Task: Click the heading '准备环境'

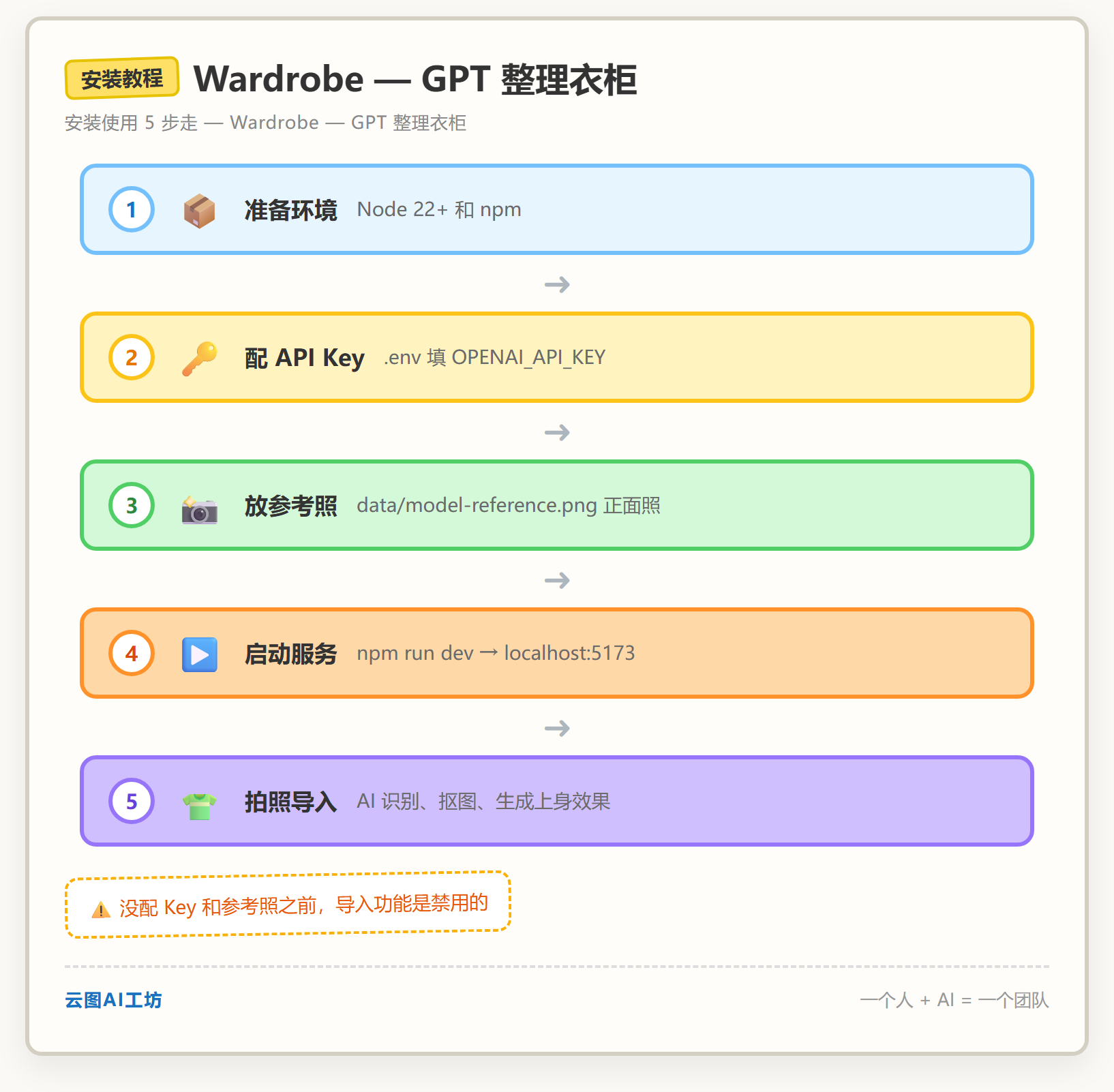Action: [290, 210]
